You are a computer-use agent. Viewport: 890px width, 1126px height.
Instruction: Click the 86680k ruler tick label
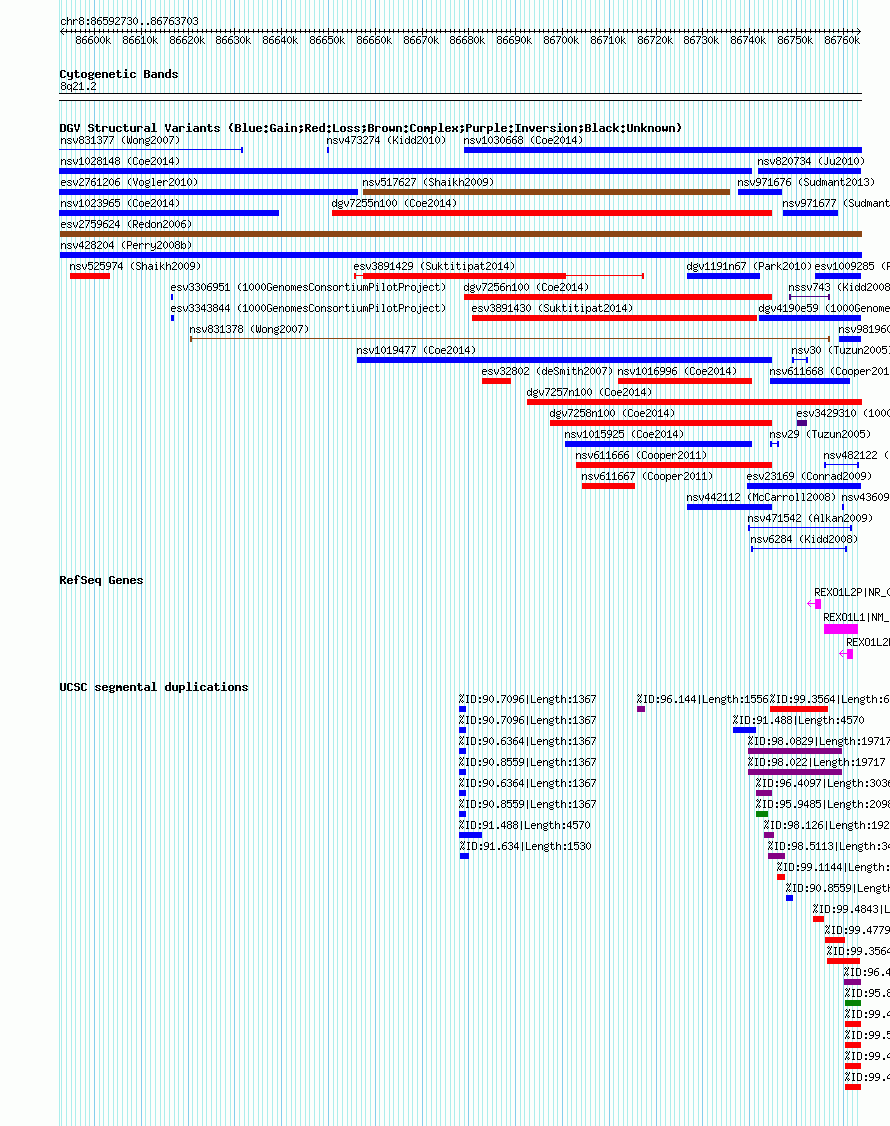point(467,40)
